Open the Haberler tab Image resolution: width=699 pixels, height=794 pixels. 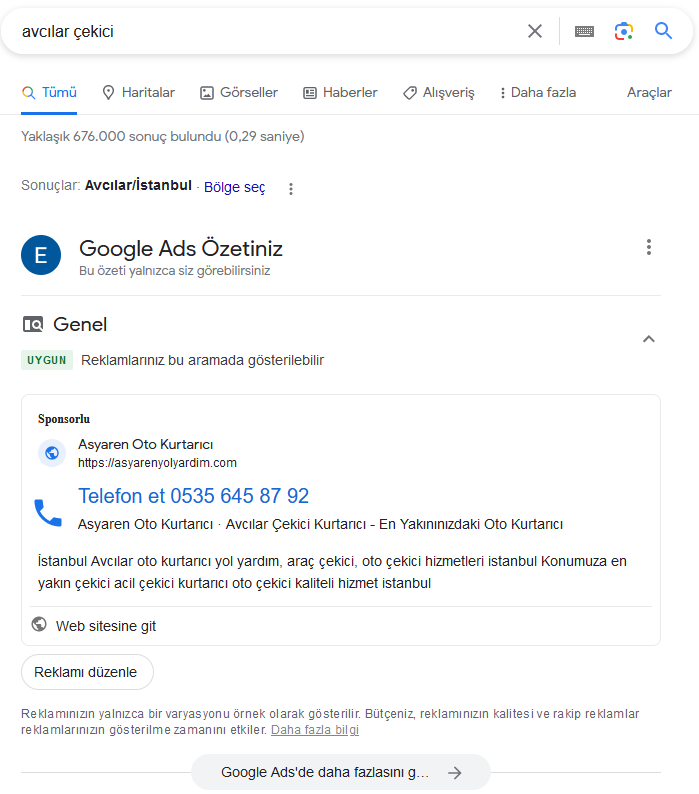tap(340, 93)
